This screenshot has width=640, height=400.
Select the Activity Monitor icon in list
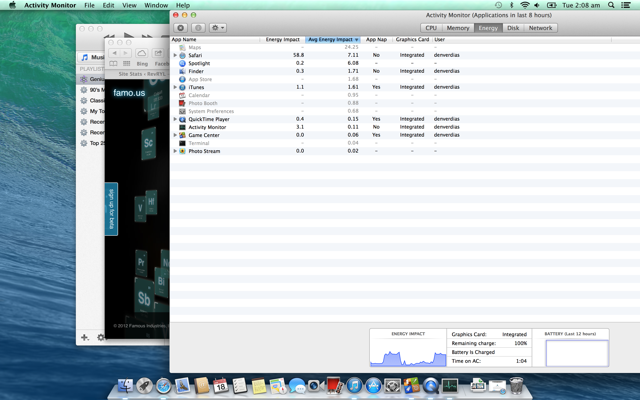(182, 127)
